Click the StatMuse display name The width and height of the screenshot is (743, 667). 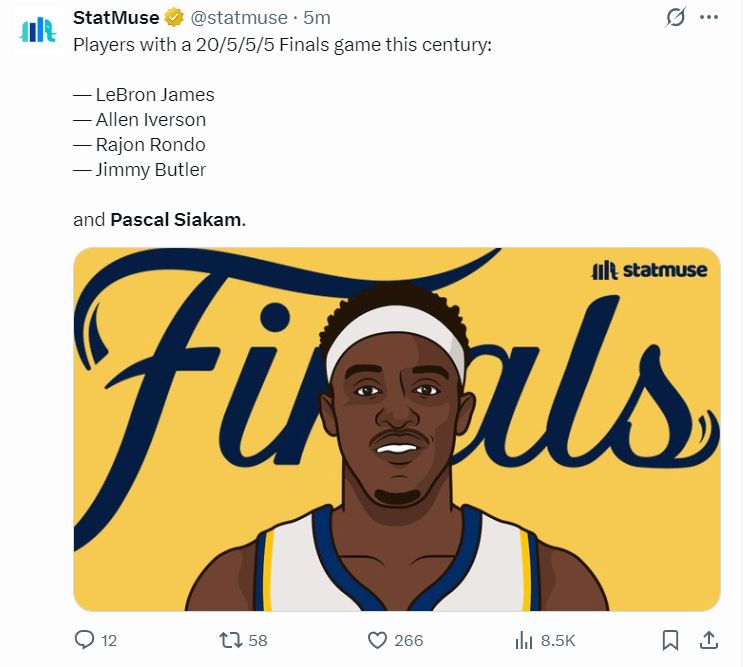(116, 18)
